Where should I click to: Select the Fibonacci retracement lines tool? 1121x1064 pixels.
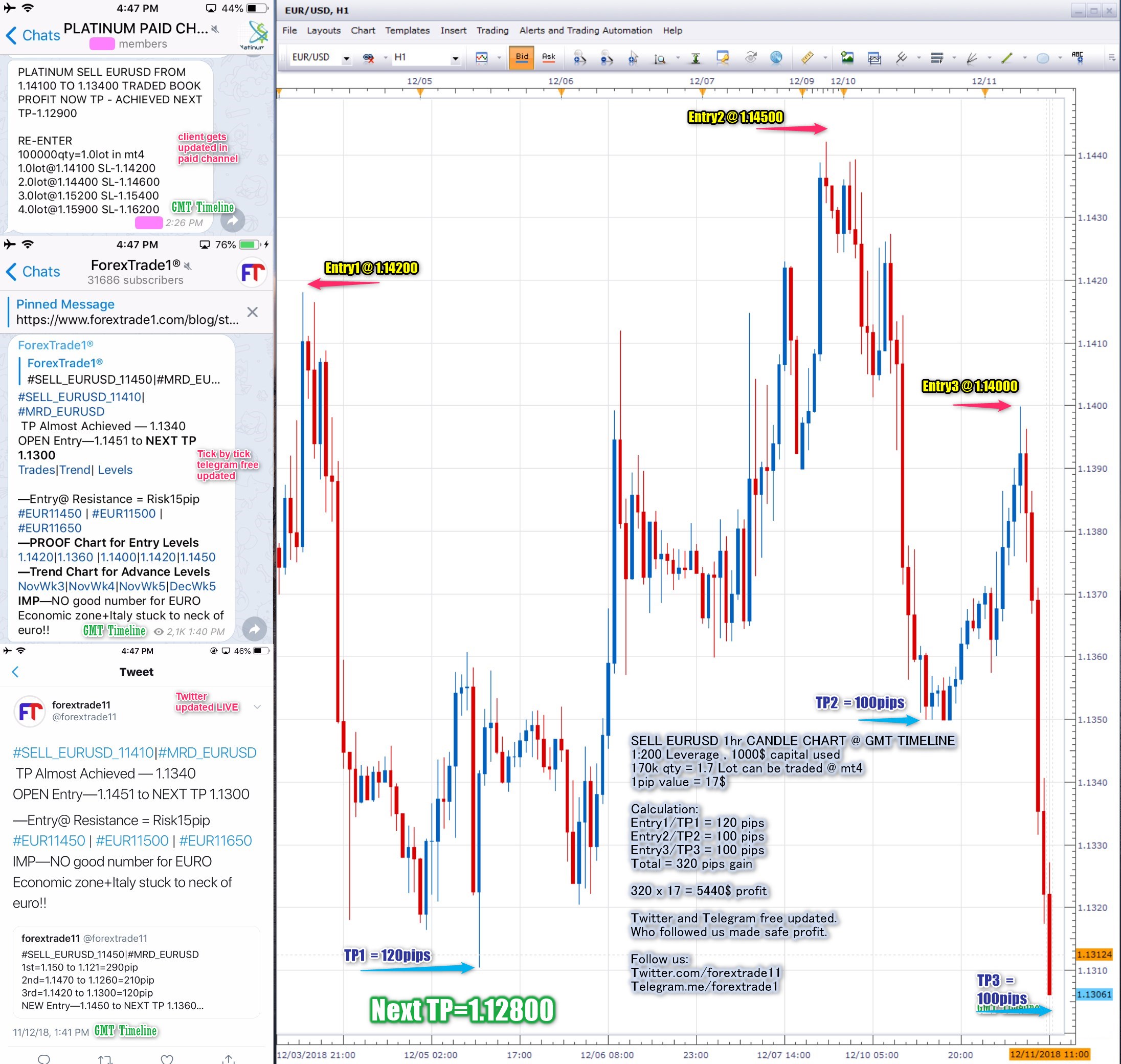coord(937,58)
